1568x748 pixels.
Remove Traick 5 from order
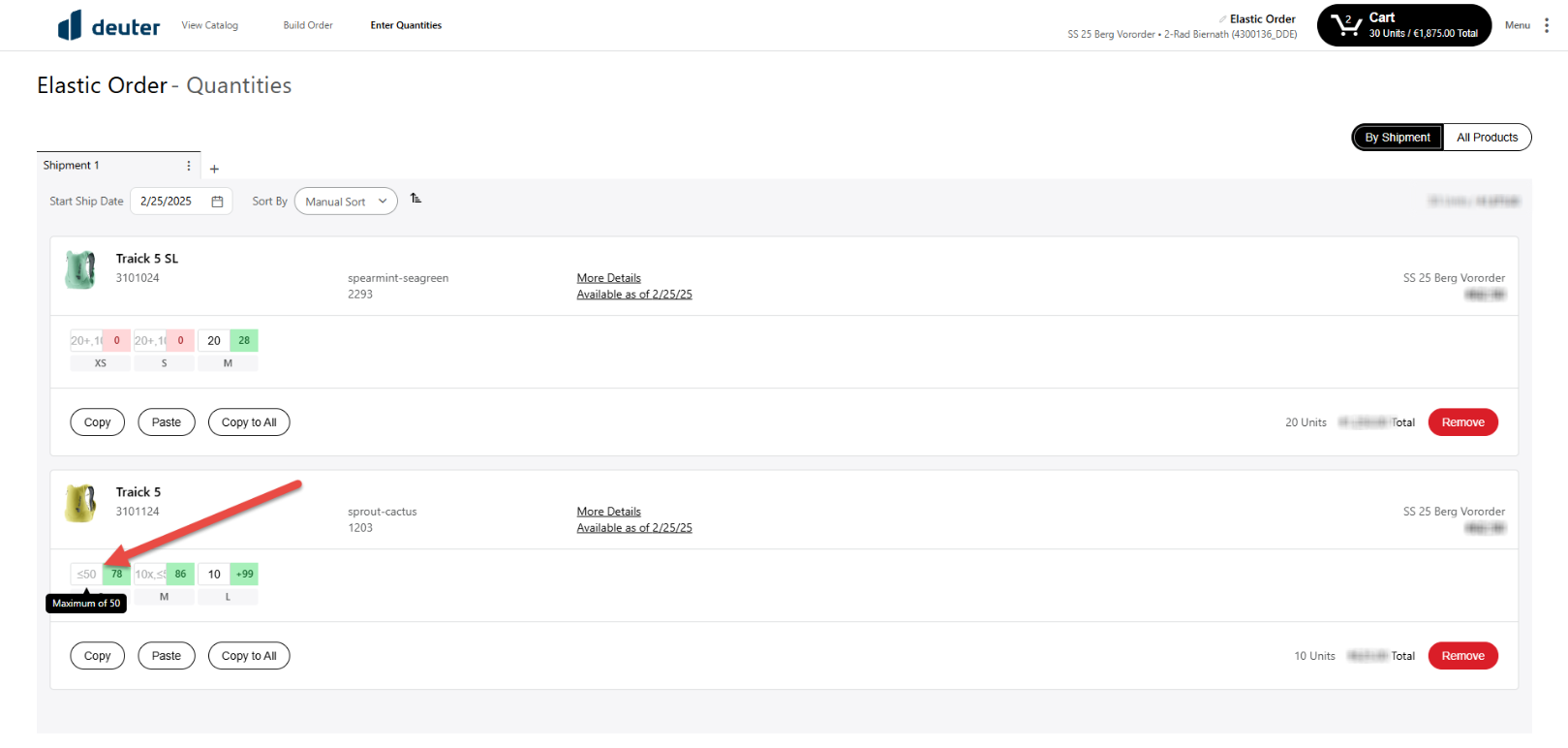coord(1462,656)
